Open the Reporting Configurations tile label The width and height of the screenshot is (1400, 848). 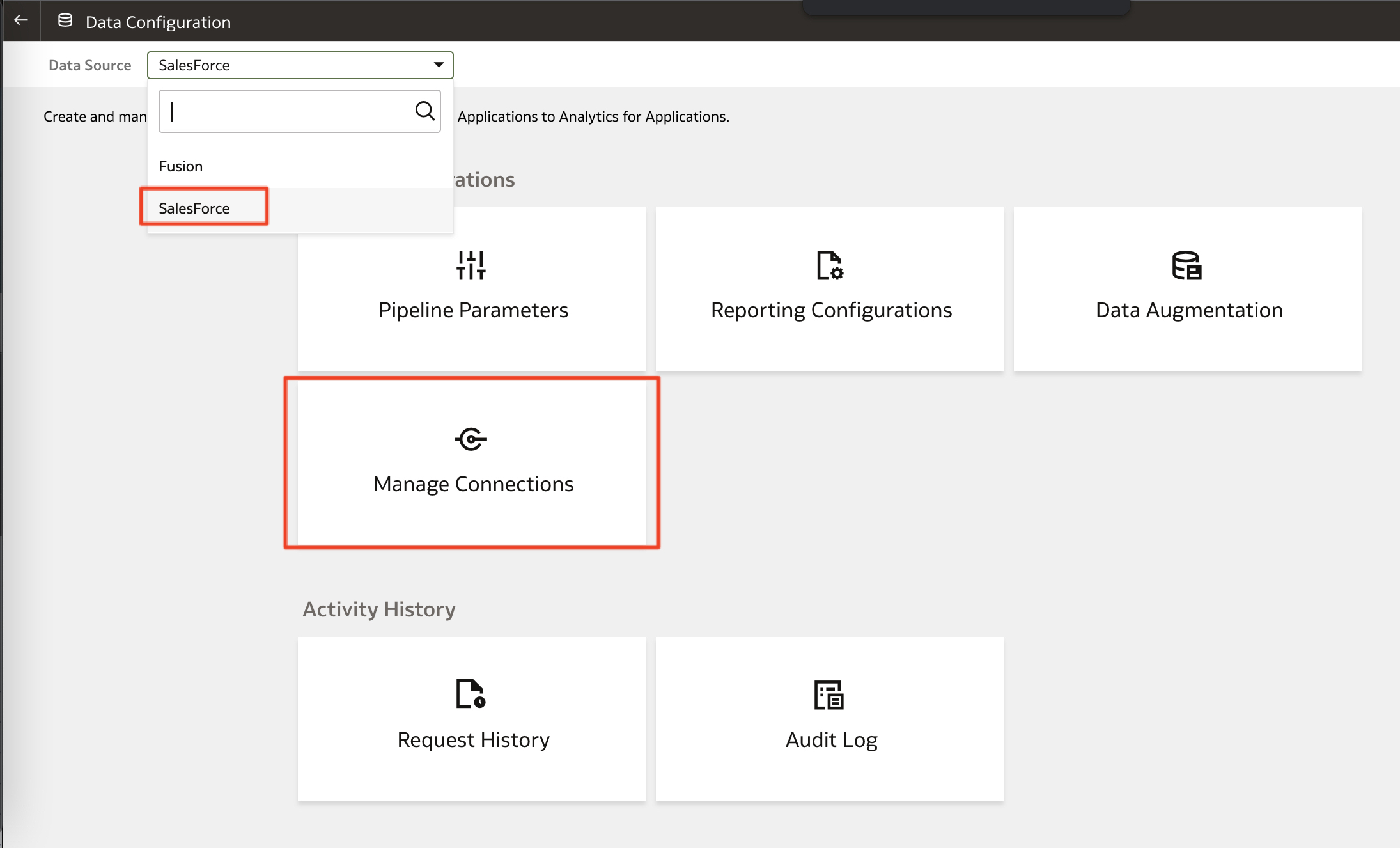(x=831, y=310)
